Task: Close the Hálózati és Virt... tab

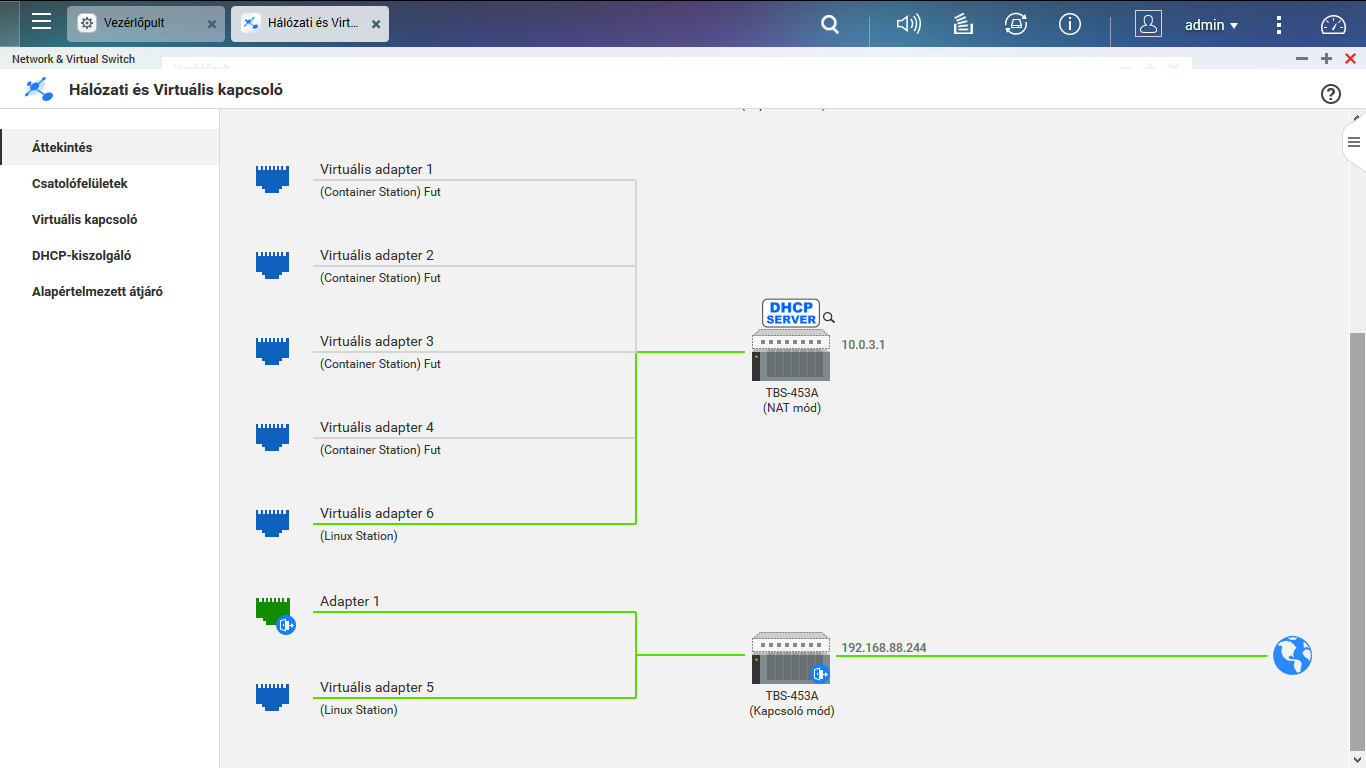Action: pyautogui.click(x=376, y=24)
